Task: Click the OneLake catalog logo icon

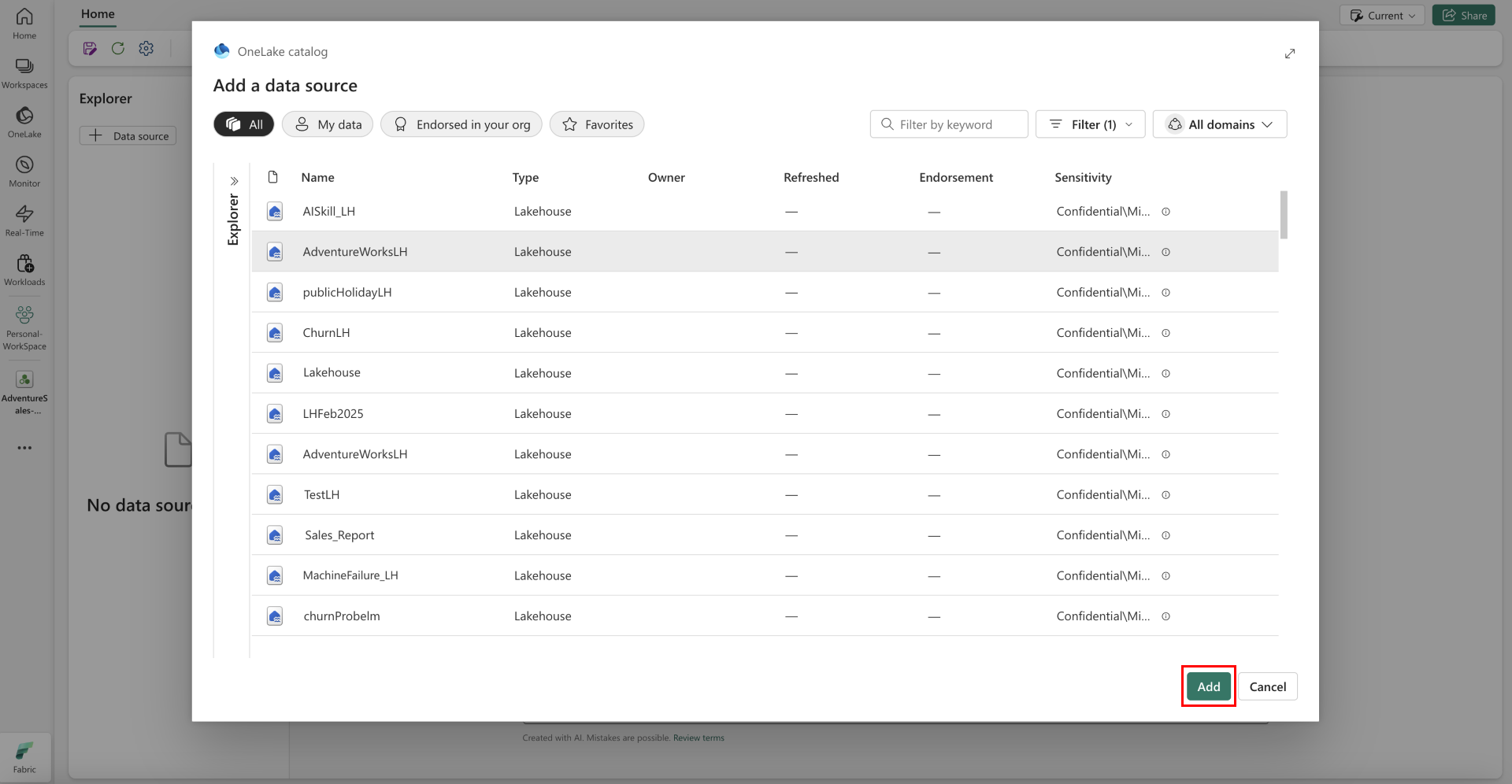Action: click(222, 51)
